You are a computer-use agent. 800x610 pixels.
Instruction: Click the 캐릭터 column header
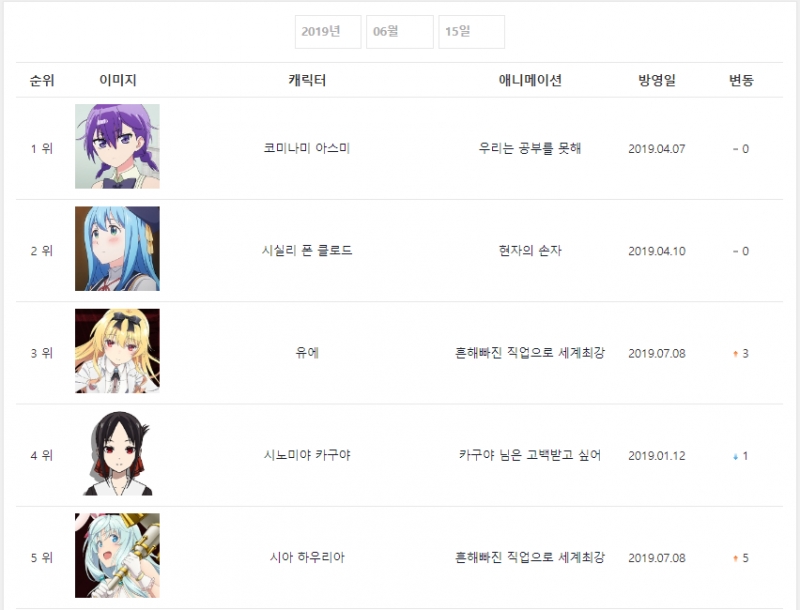[307, 80]
